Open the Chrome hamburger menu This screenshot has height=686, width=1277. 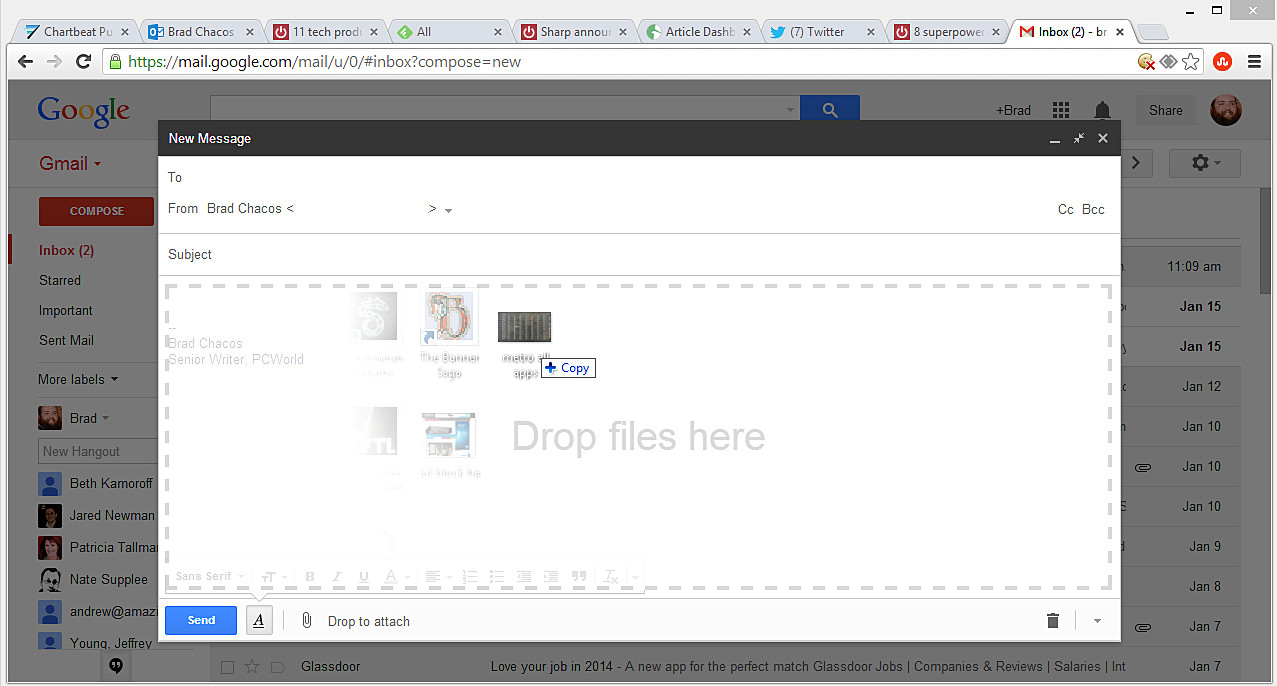(x=1254, y=62)
